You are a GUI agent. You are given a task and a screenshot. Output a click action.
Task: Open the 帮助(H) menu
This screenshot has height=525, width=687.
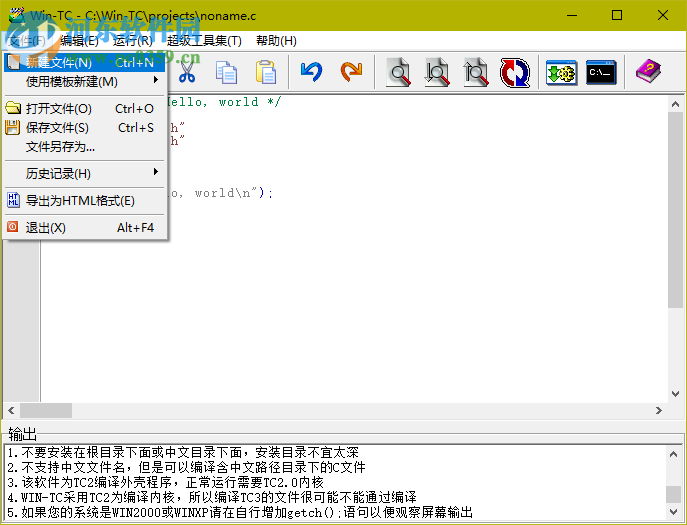click(x=276, y=41)
